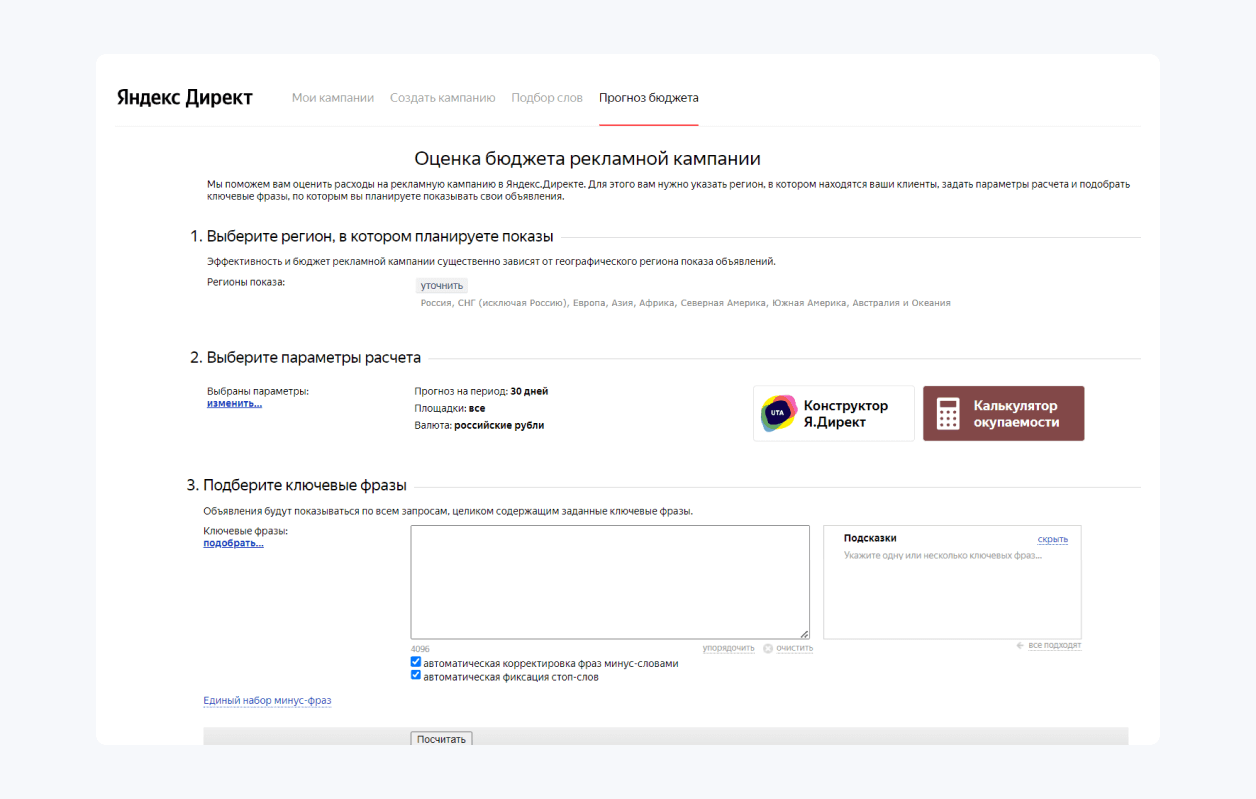Click the Посчитать button
The height and width of the screenshot is (799, 1256).
pos(441,739)
